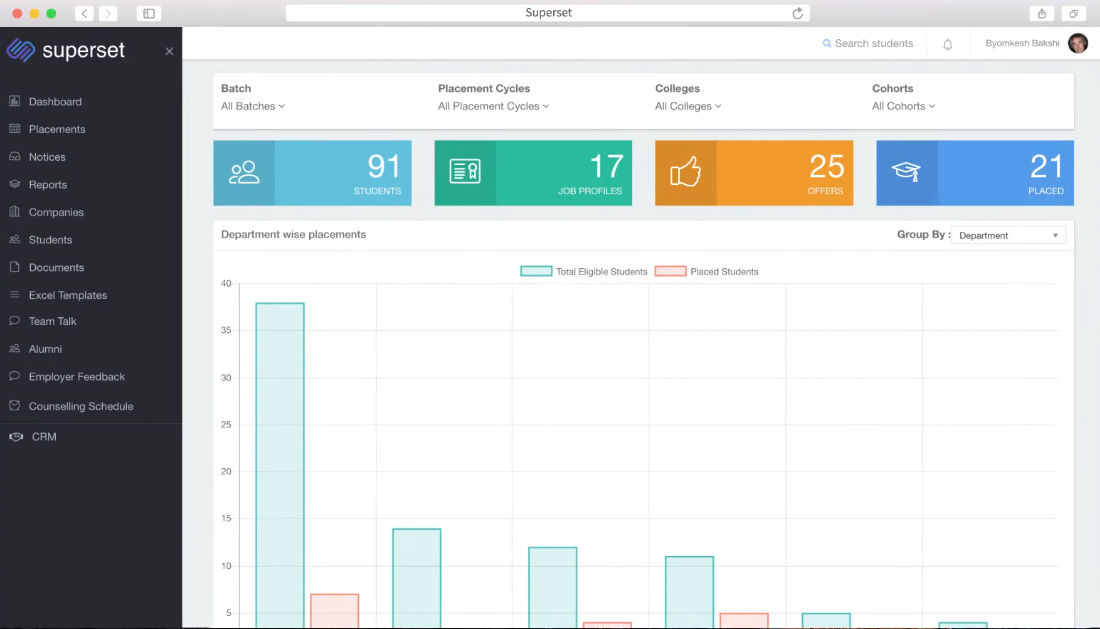Go back with browser back arrow
This screenshot has height=629, width=1100.
pos(85,13)
